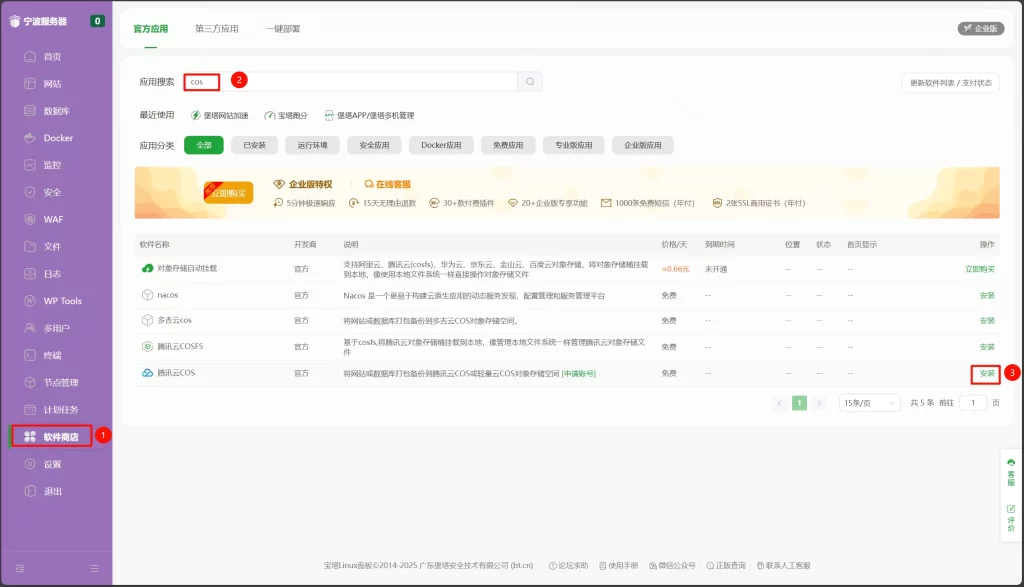
Task: Click the search magnifier icon
Action: 529,80
